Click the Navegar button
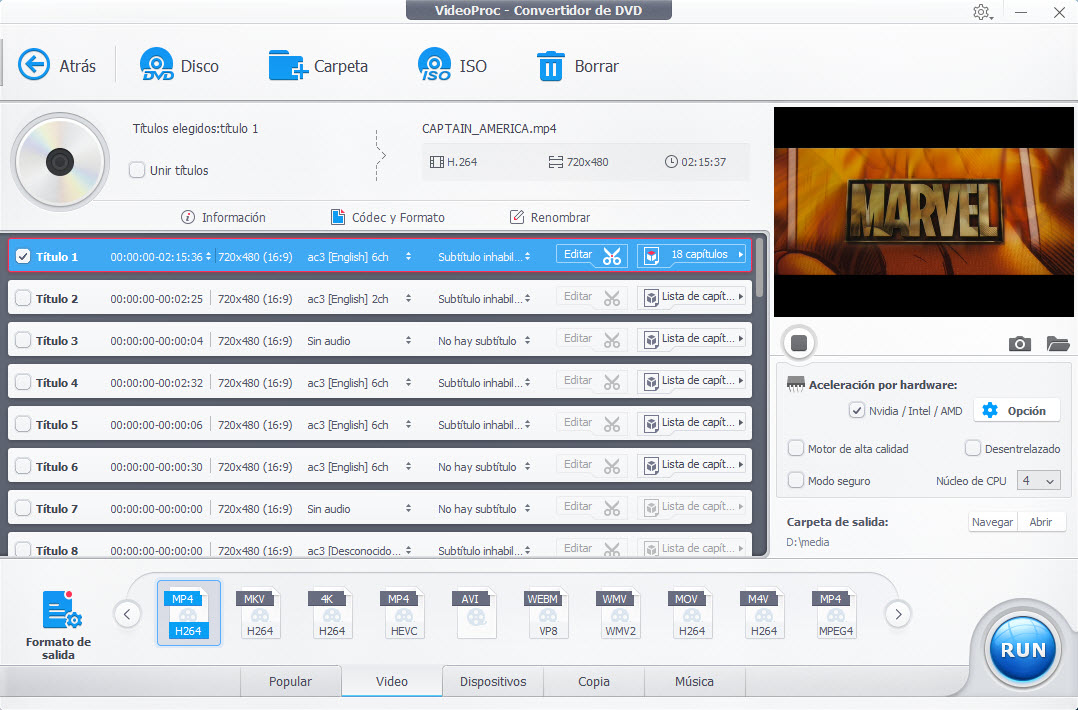 click(x=992, y=522)
